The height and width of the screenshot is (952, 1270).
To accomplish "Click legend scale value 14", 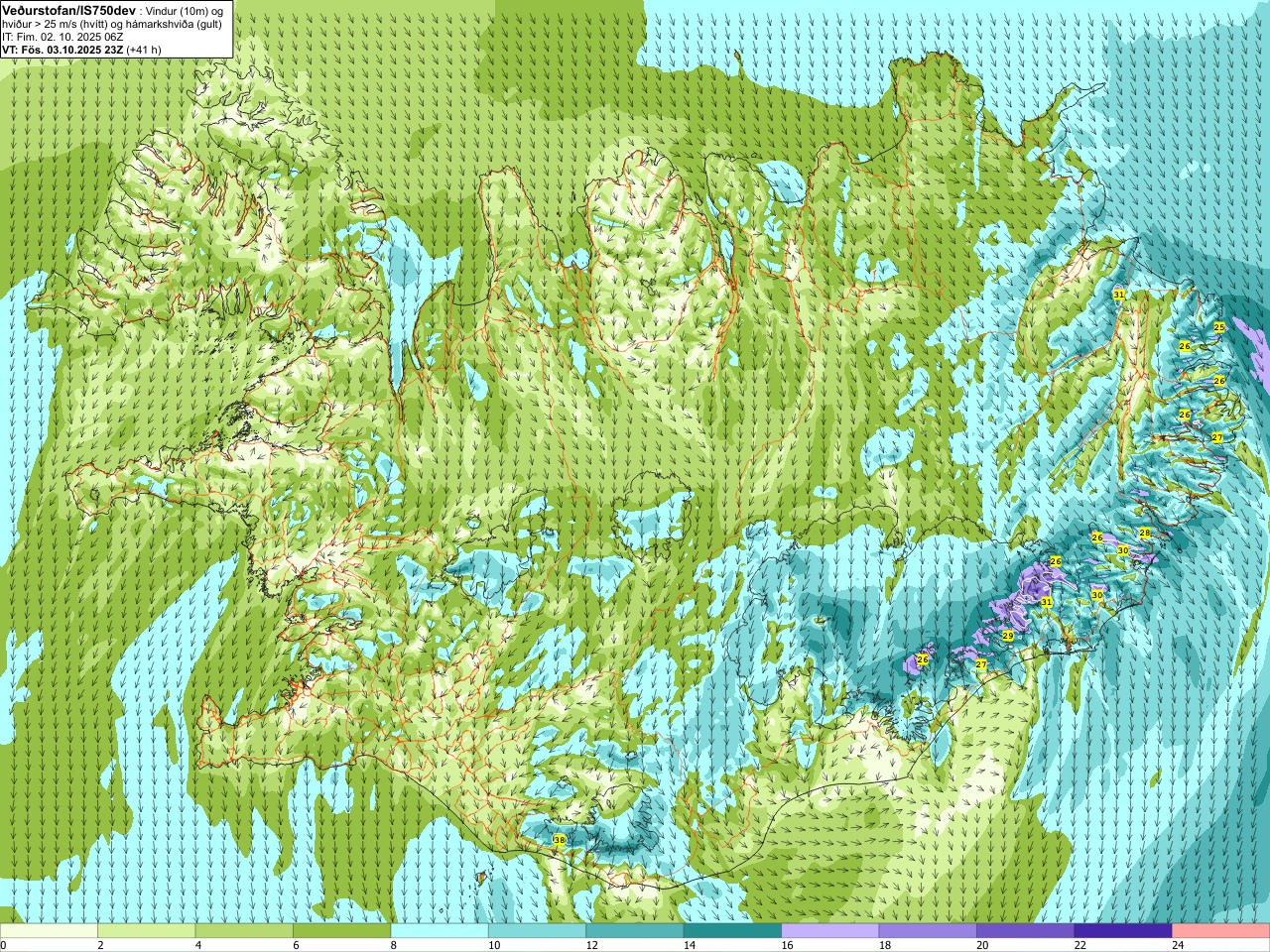I will [x=689, y=945].
